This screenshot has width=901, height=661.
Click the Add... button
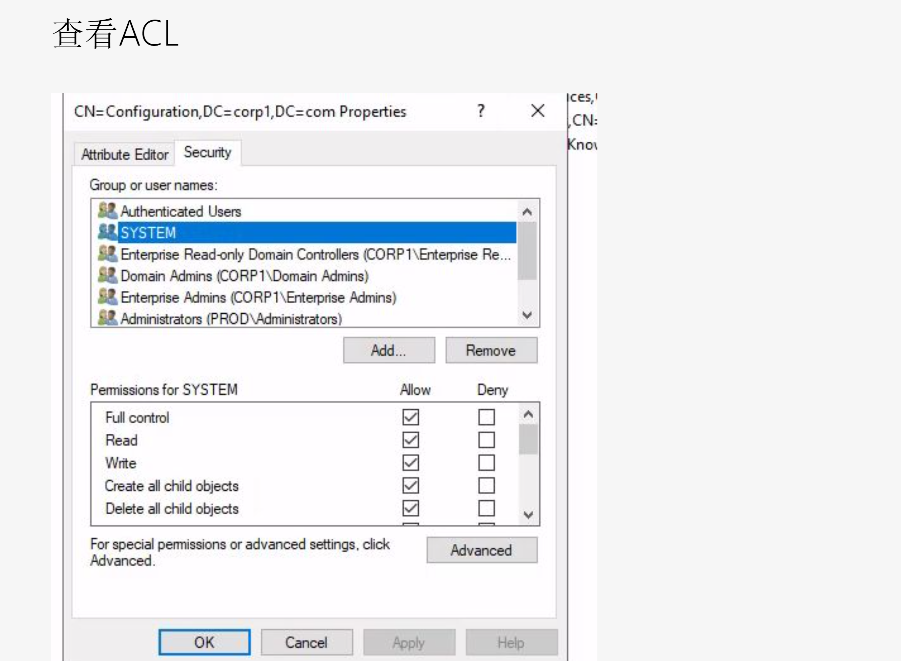388,350
